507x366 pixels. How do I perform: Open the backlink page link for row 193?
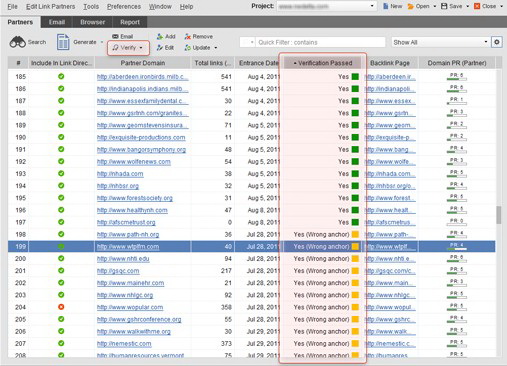point(390,174)
